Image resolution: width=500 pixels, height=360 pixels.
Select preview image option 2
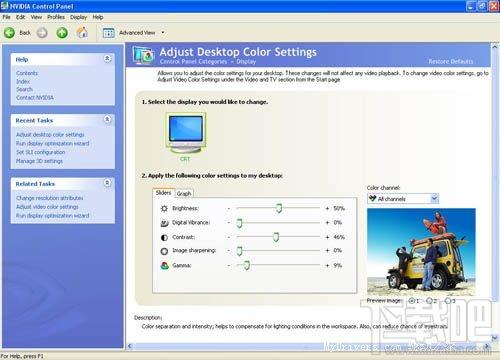pos(430,301)
